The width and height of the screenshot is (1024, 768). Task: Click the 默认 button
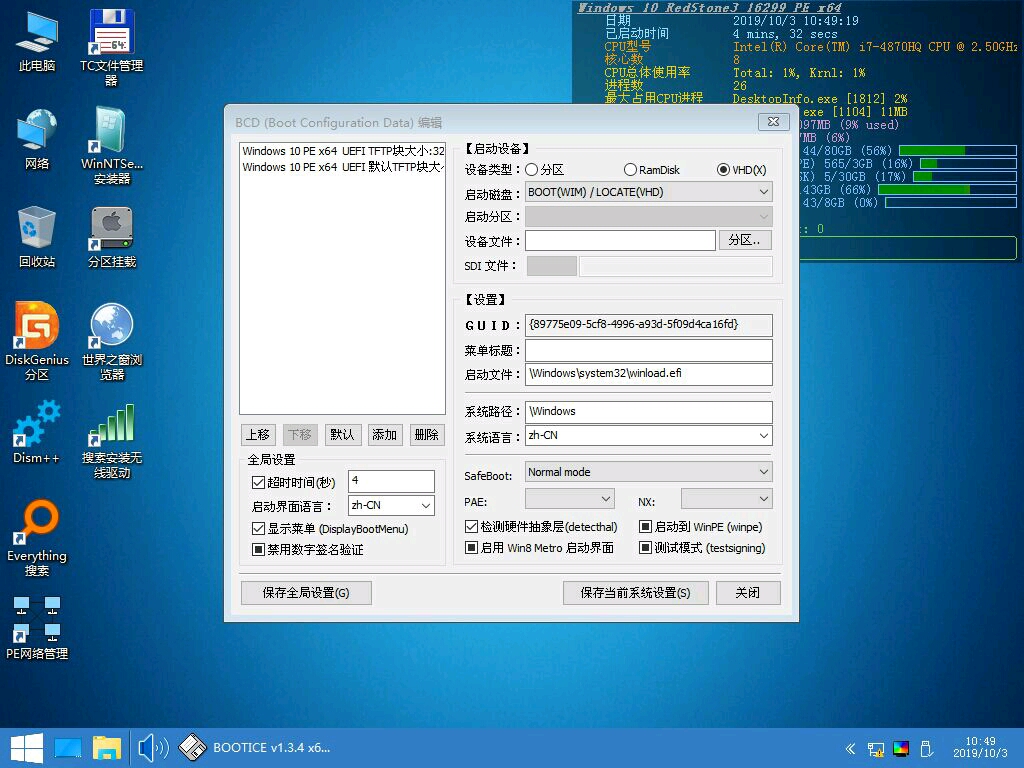342,435
